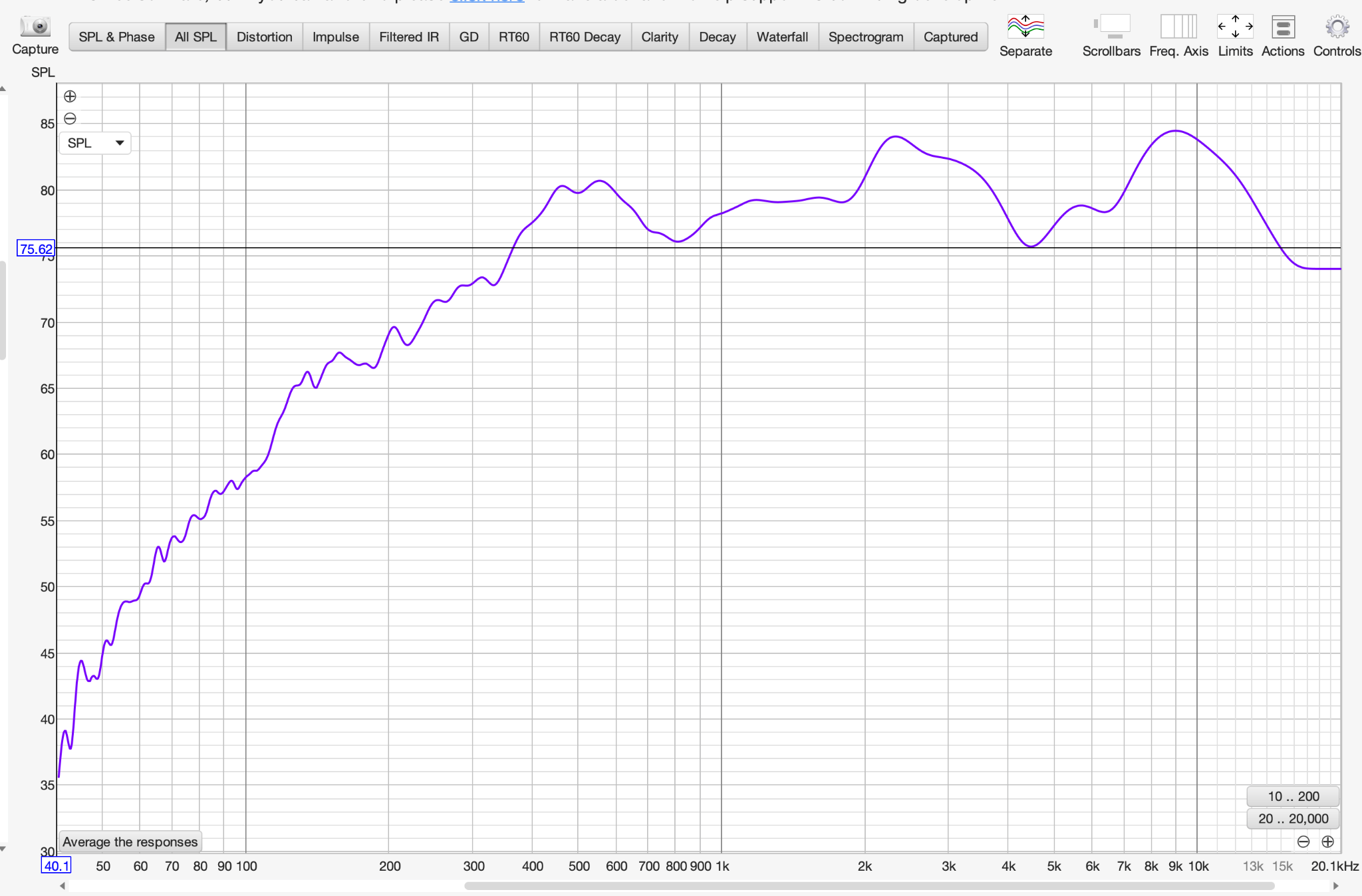Click the Separate traces icon
1362x896 pixels.
(1025, 27)
